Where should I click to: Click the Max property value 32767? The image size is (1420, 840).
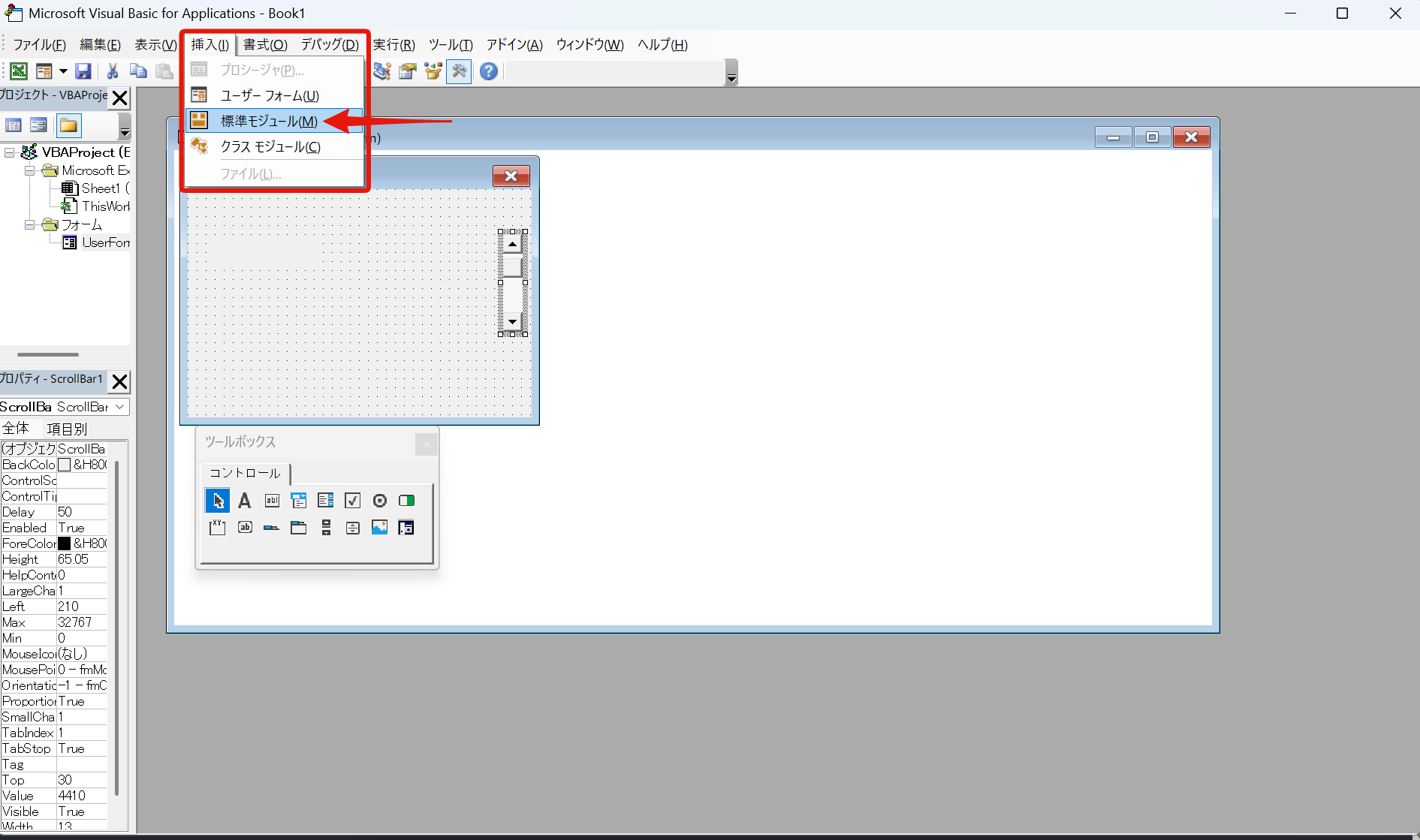[75, 622]
